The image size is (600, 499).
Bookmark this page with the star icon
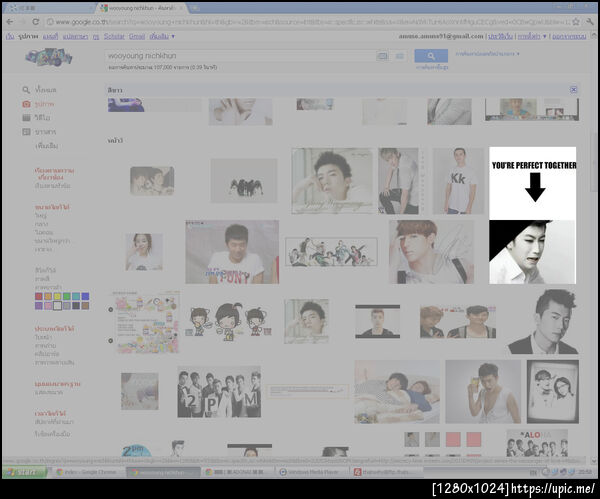click(x=576, y=22)
